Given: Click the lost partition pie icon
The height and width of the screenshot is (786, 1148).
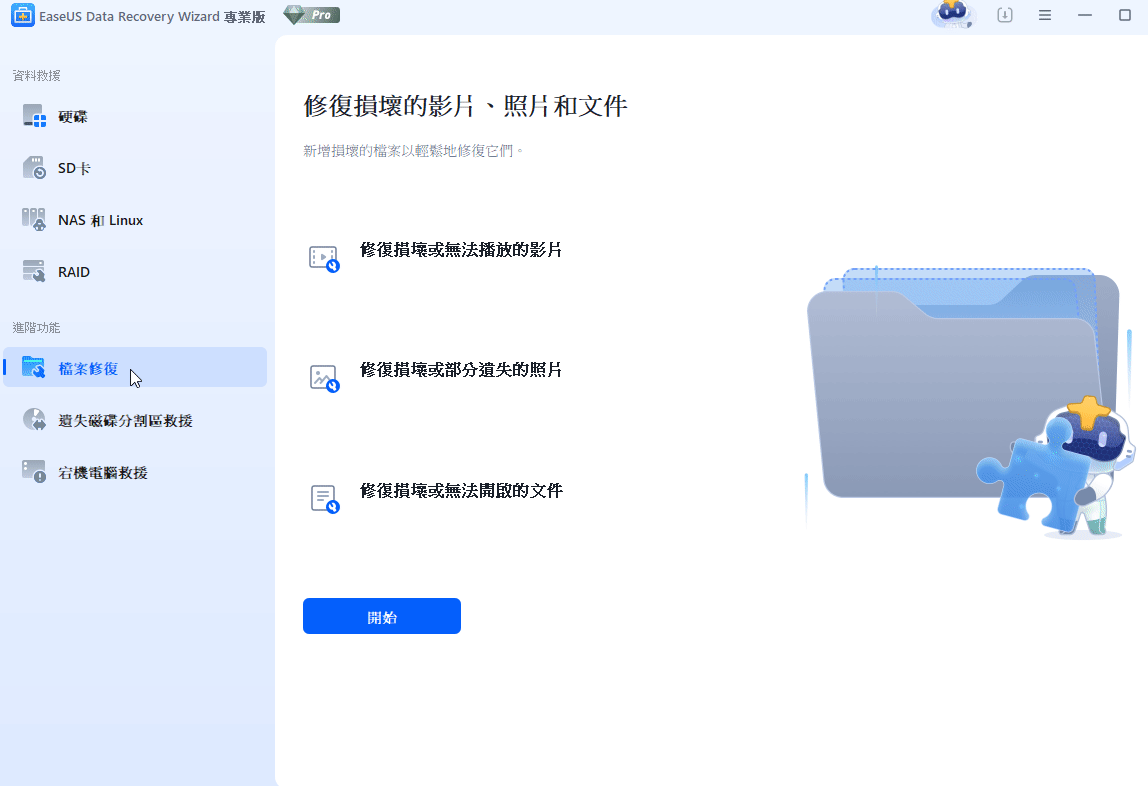Looking at the screenshot, I should point(34,419).
